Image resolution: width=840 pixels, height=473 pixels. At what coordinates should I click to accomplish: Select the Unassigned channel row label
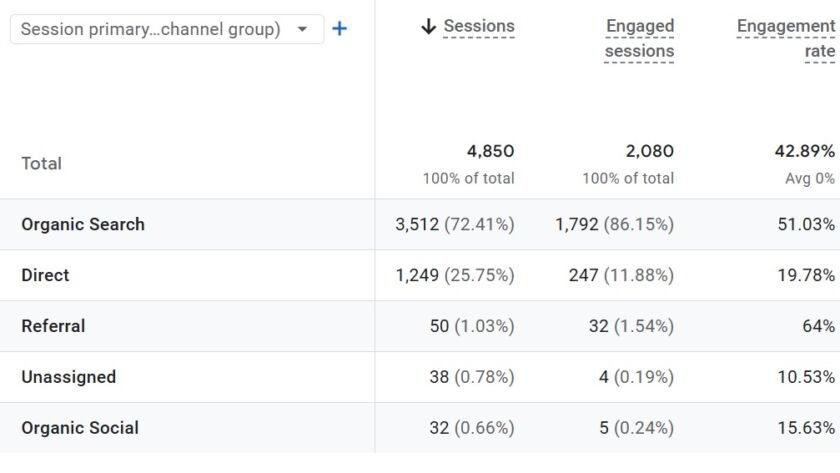[68, 377]
